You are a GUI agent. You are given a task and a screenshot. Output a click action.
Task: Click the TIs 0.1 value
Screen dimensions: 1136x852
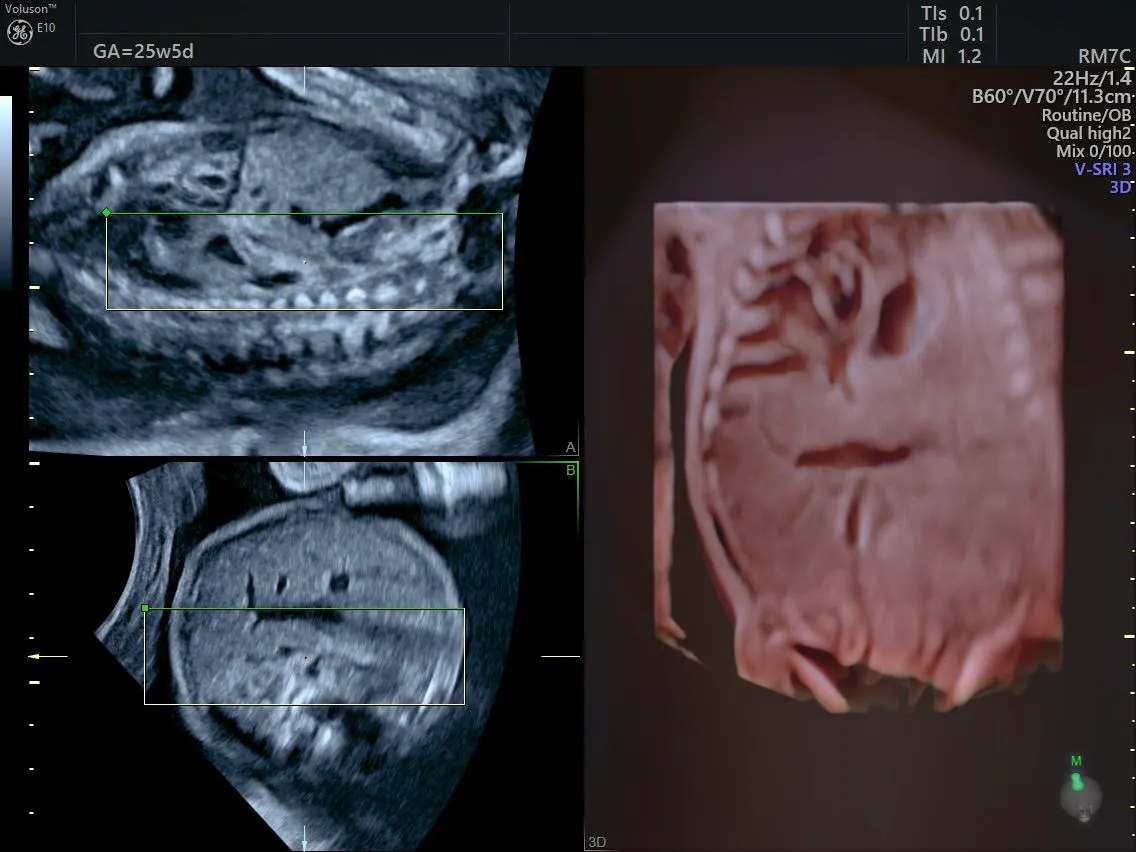click(951, 14)
